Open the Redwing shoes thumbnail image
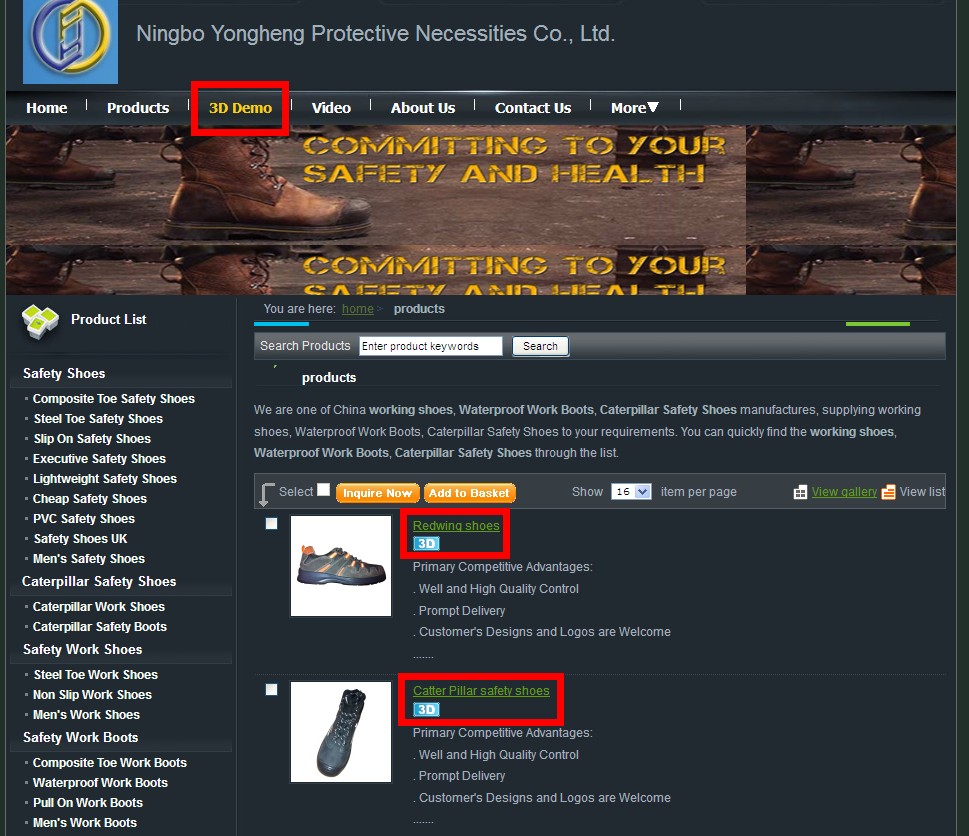Image resolution: width=969 pixels, height=836 pixels. click(x=341, y=566)
